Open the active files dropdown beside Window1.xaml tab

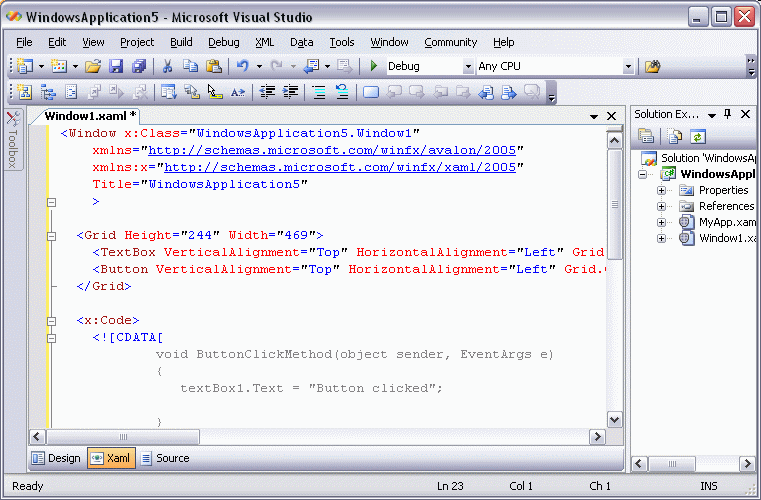pyautogui.click(x=594, y=117)
